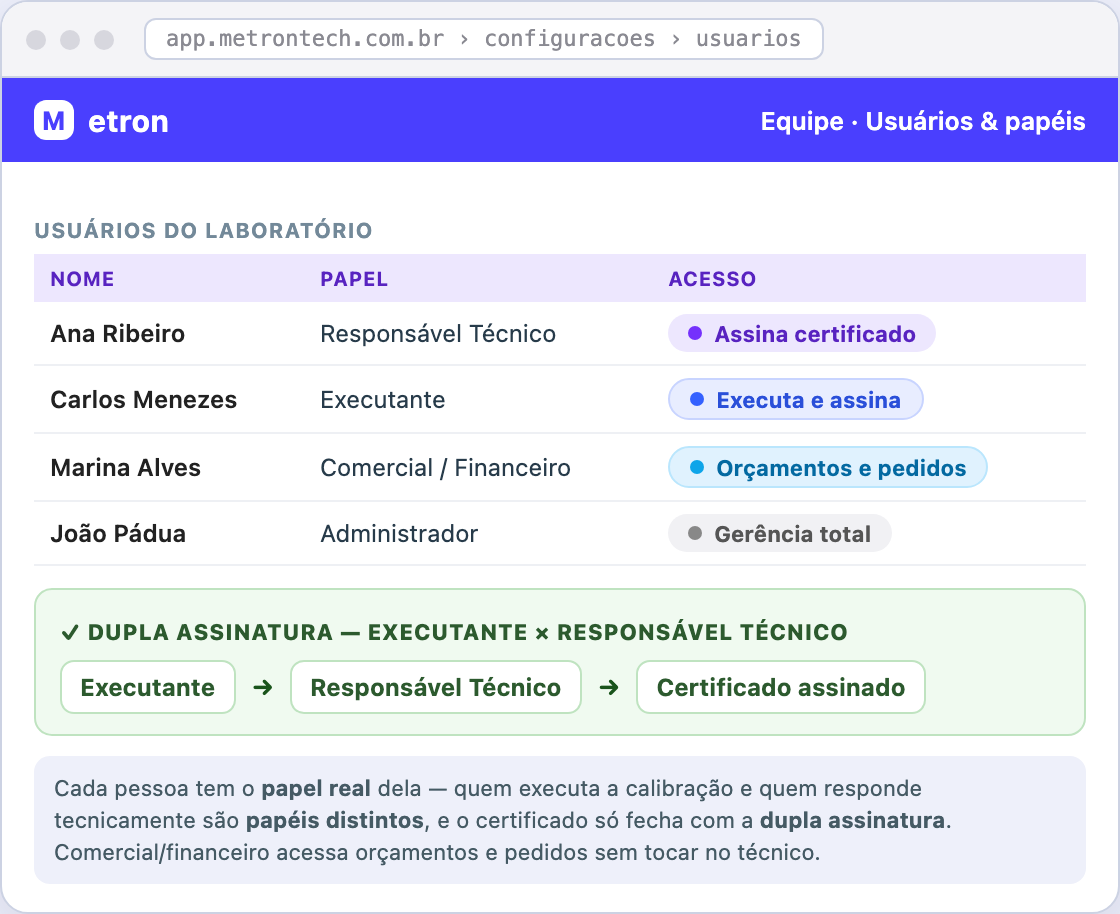Viewport: 1120px width, 914px height.
Task: Open the Equipe · Usuários & papéis header
Action: [922, 121]
